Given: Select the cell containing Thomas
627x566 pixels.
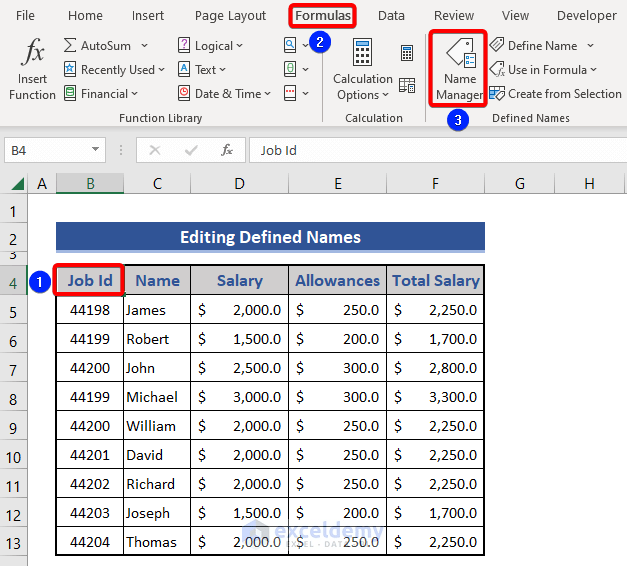Looking at the screenshot, I should (x=157, y=542).
